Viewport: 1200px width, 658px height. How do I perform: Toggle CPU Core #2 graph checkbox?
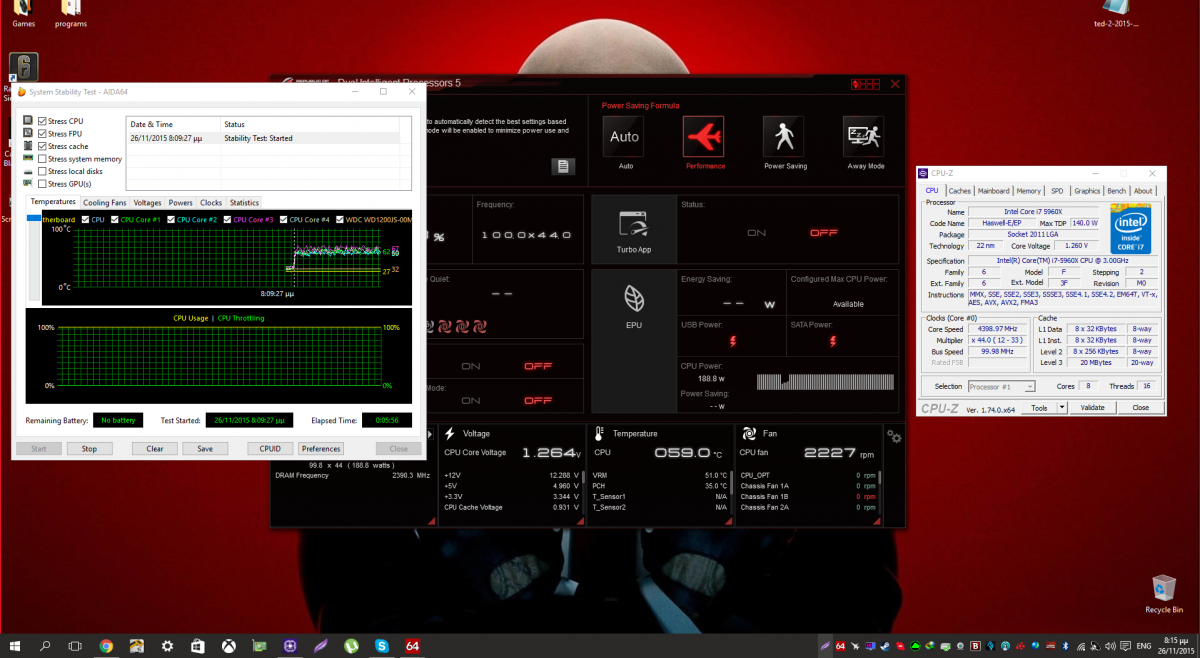pos(172,219)
